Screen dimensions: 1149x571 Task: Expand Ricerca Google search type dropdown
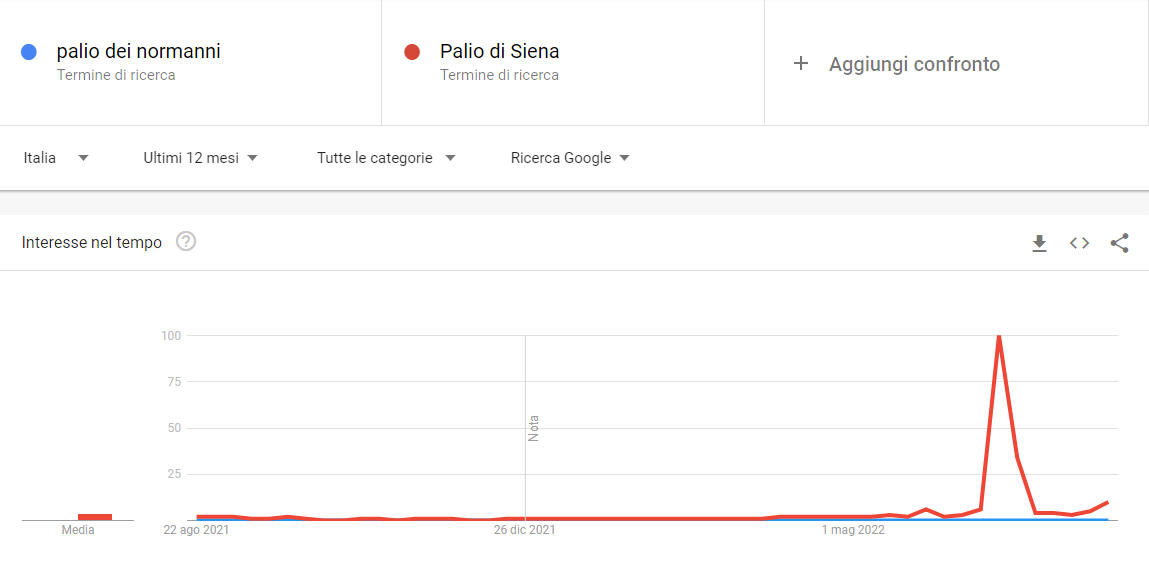pyautogui.click(x=570, y=158)
